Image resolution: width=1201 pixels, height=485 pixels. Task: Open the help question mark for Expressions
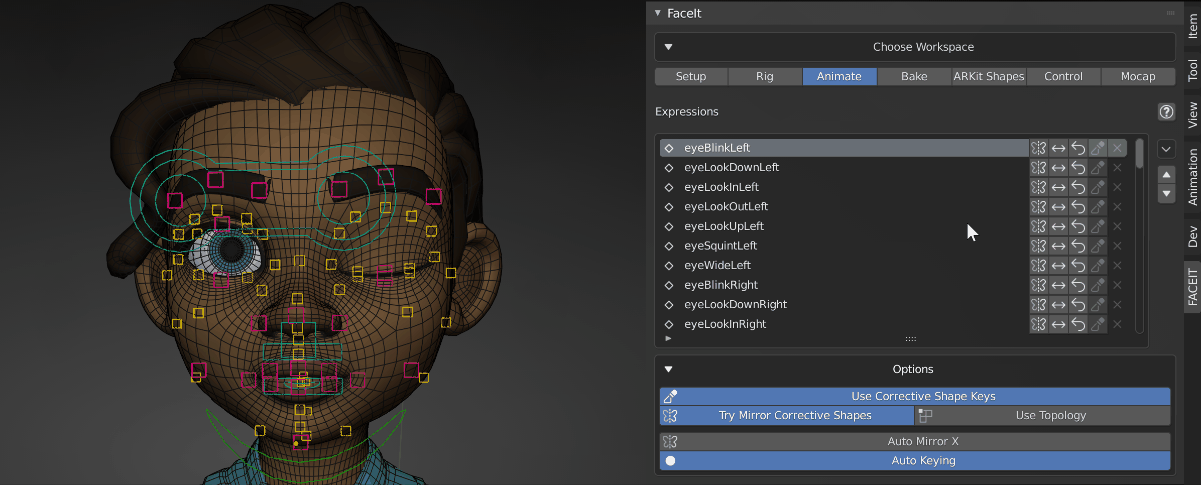point(1165,112)
